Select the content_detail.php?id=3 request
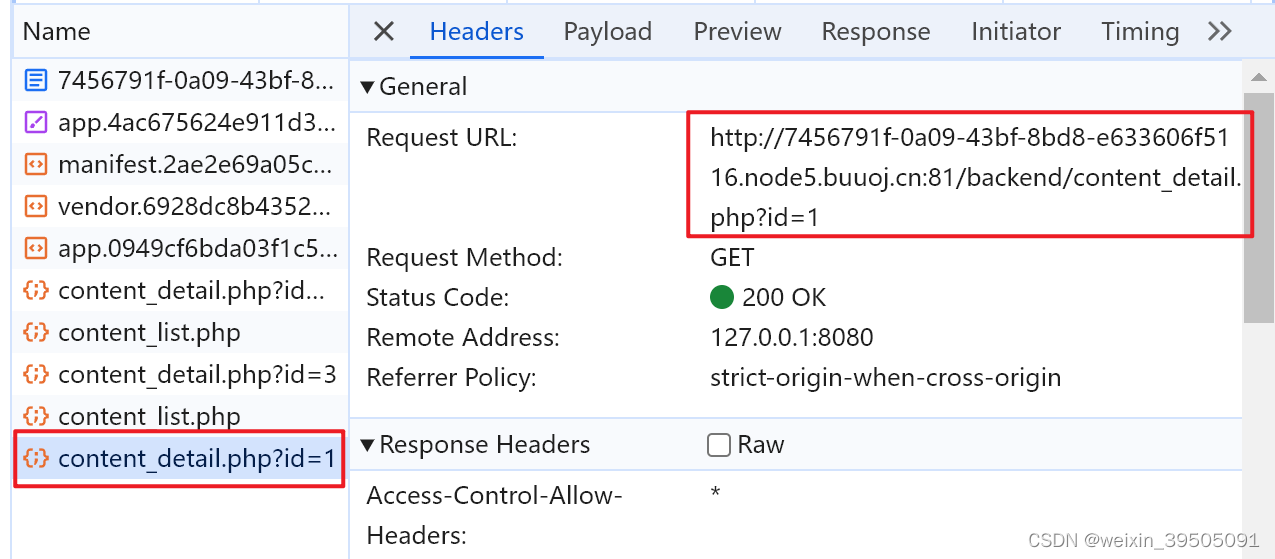Viewport: 1275px width, 559px height. tap(181, 375)
